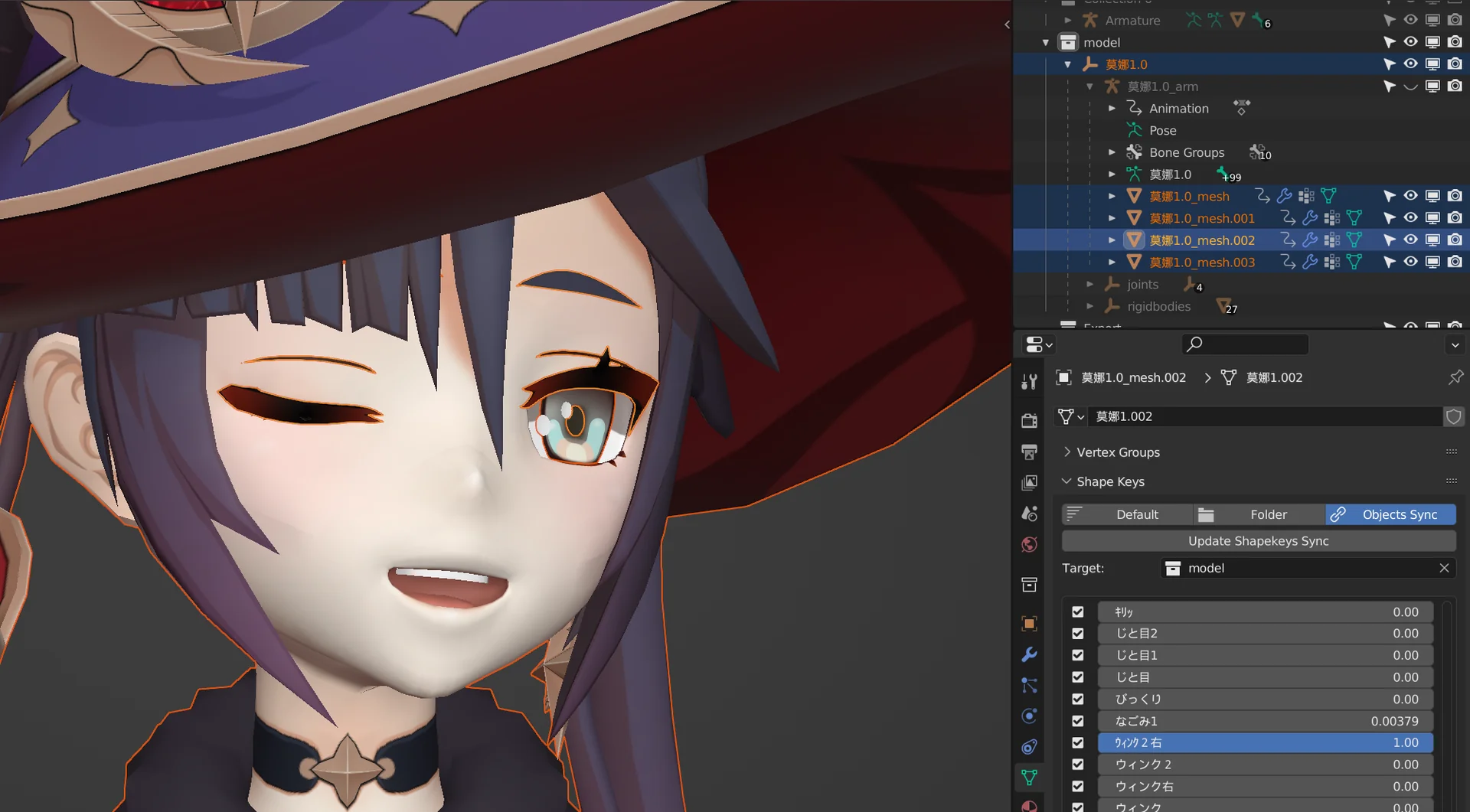
Task: Click fake user shield icon beside 莫娜1.002
Action: (1453, 416)
